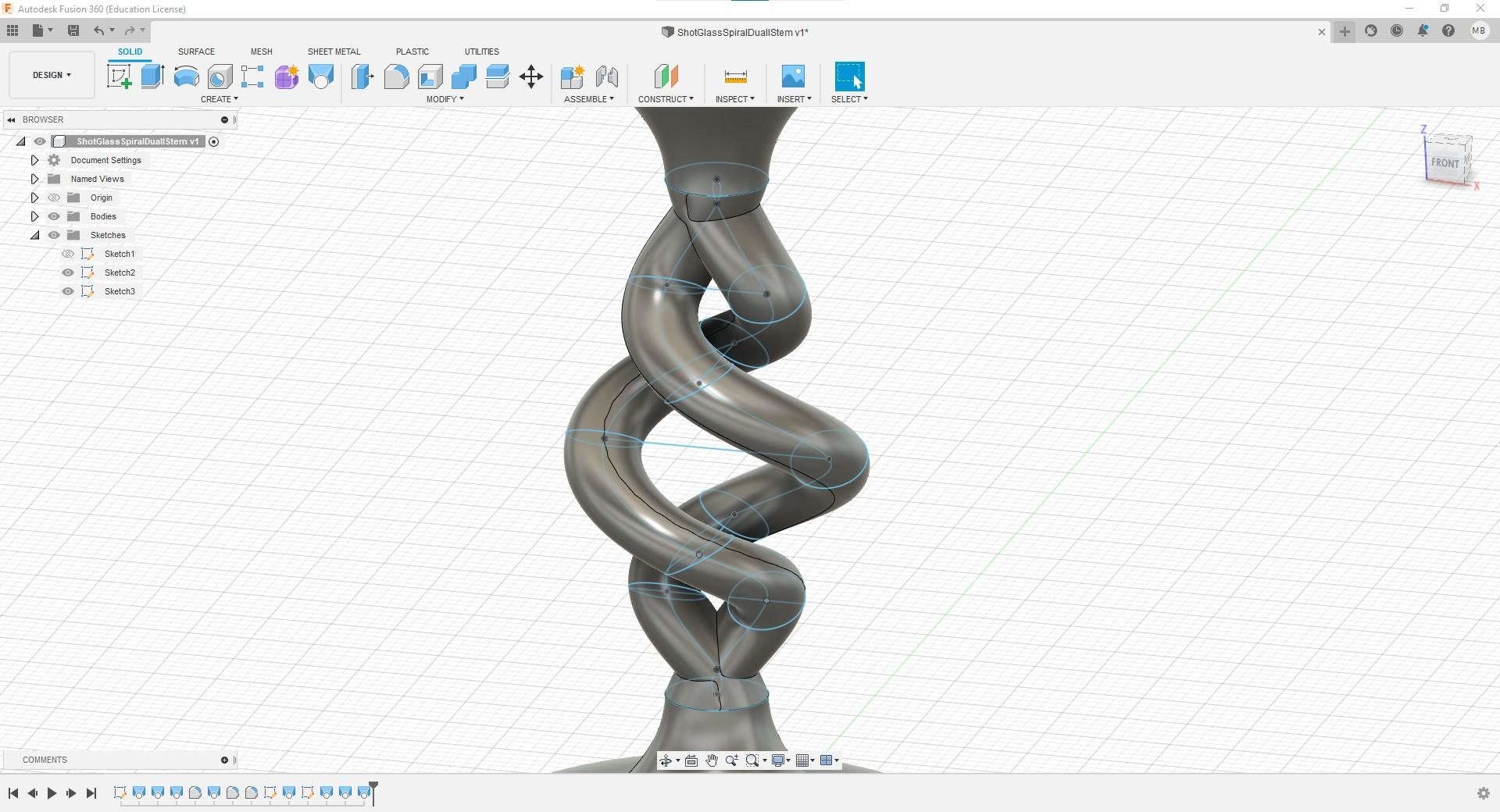The height and width of the screenshot is (812, 1500).
Task: Select the Revolve tool
Action: tap(186, 77)
